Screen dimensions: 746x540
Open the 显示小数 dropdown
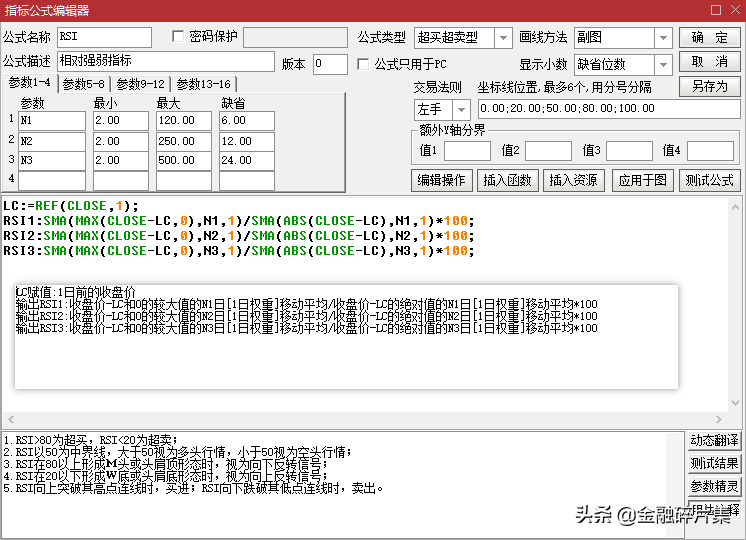click(x=663, y=65)
